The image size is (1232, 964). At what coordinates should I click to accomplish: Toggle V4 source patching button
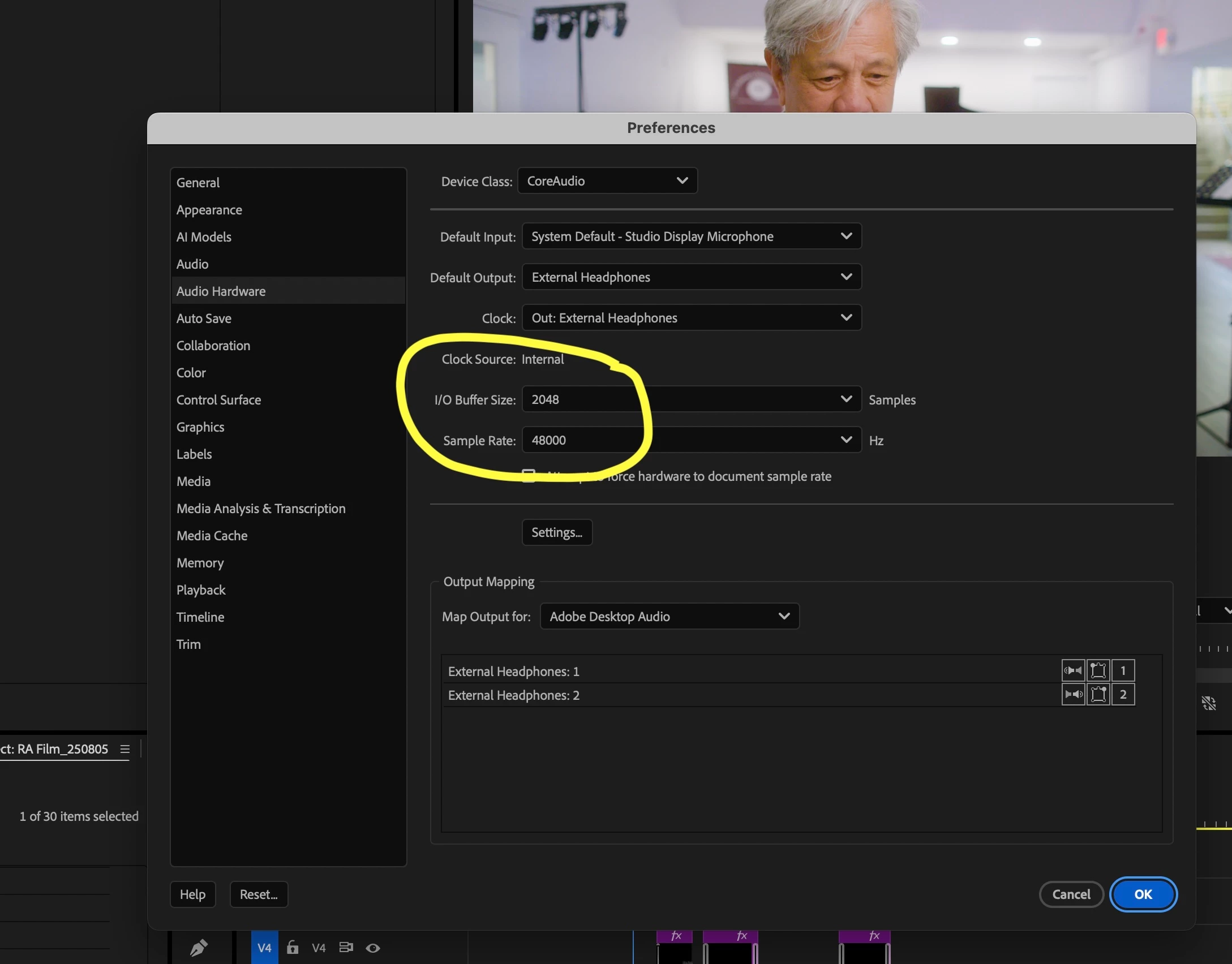click(x=264, y=947)
